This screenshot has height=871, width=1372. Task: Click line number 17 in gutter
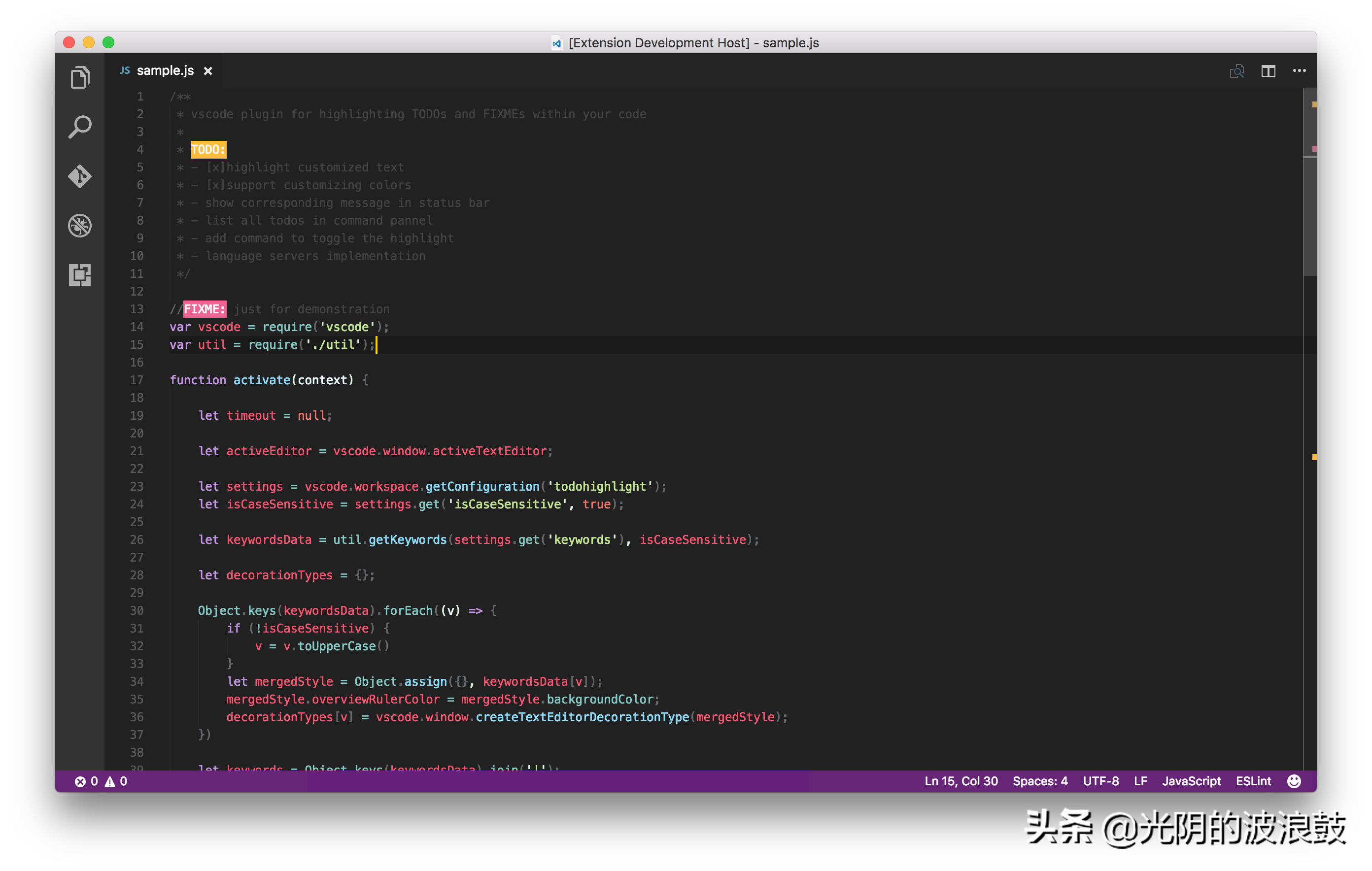point(137,380)
